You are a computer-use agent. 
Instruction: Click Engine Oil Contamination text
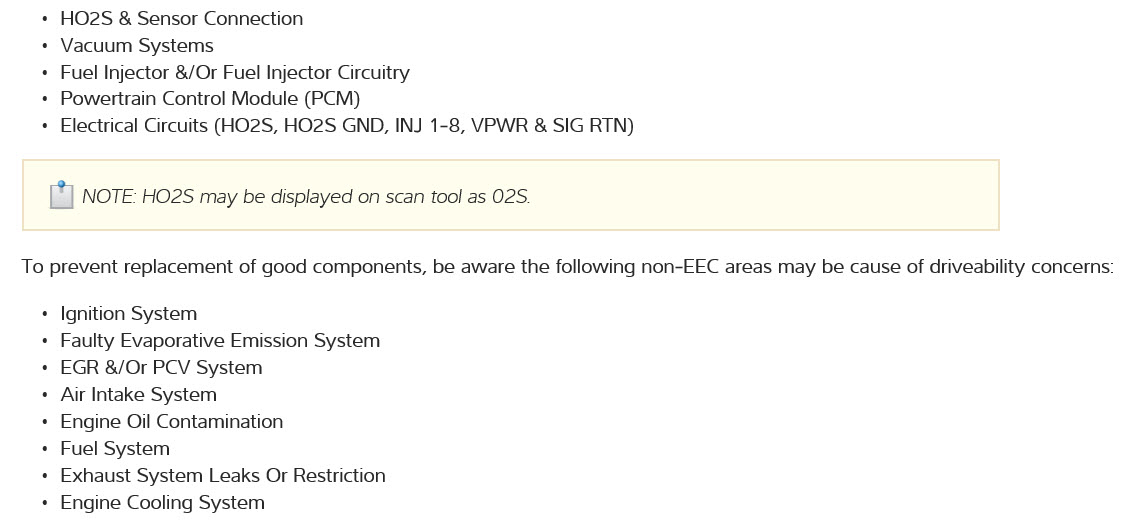172,422
